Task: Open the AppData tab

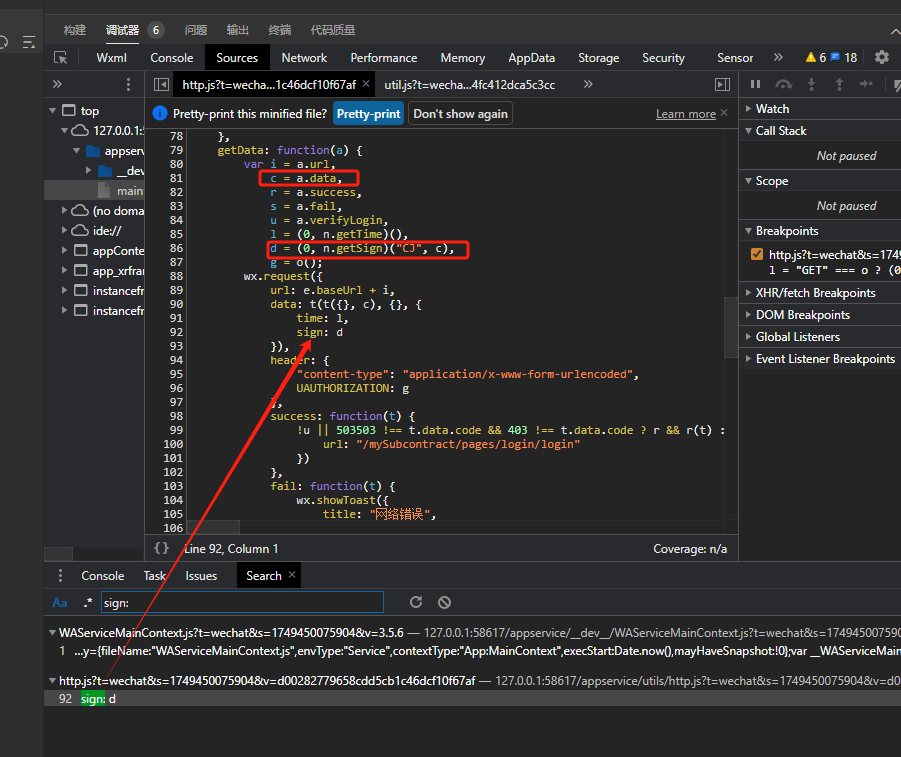Action: [x=532, y=57]
